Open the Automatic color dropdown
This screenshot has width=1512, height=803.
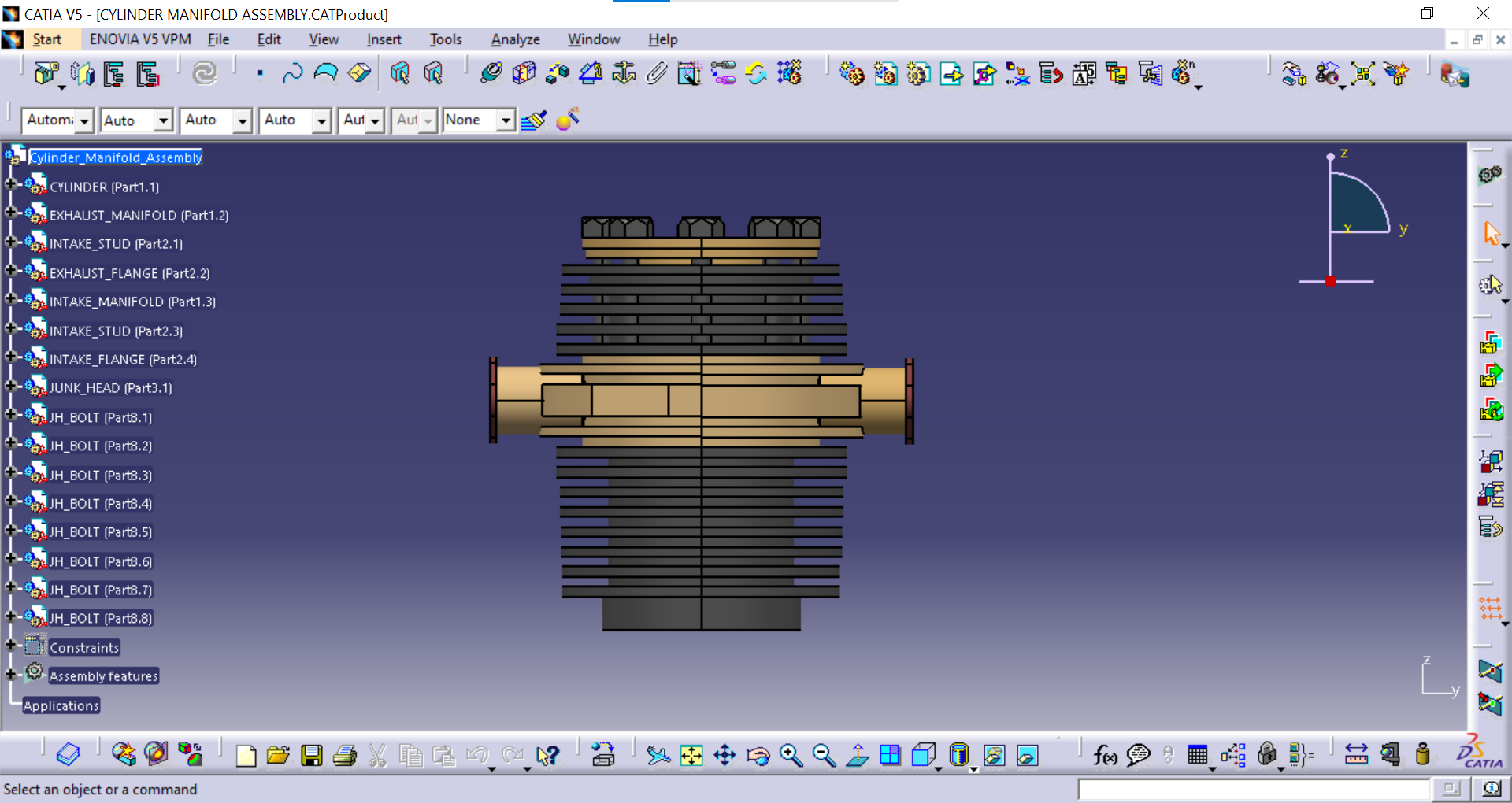84,120
